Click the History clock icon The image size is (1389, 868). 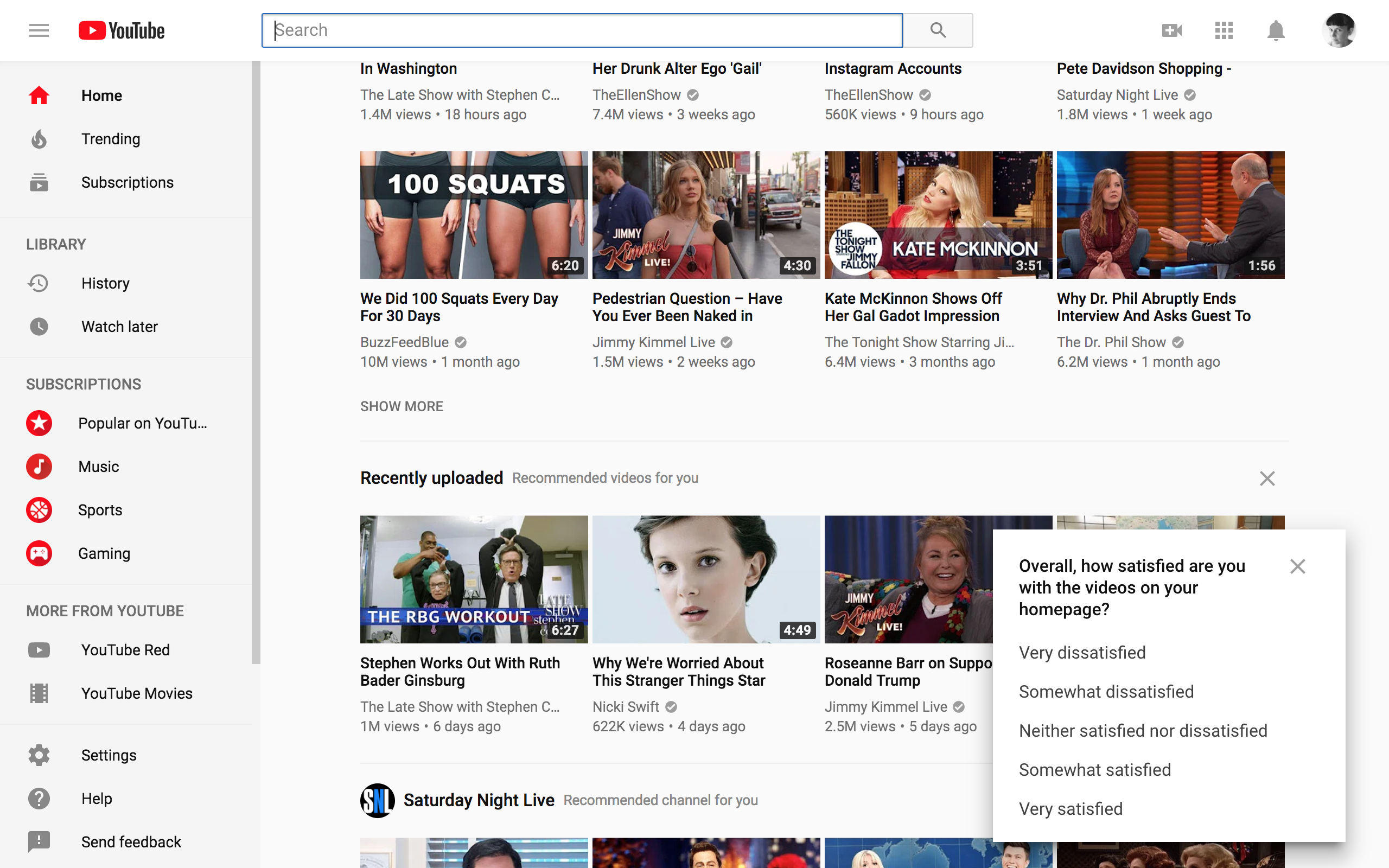[39, 283]
